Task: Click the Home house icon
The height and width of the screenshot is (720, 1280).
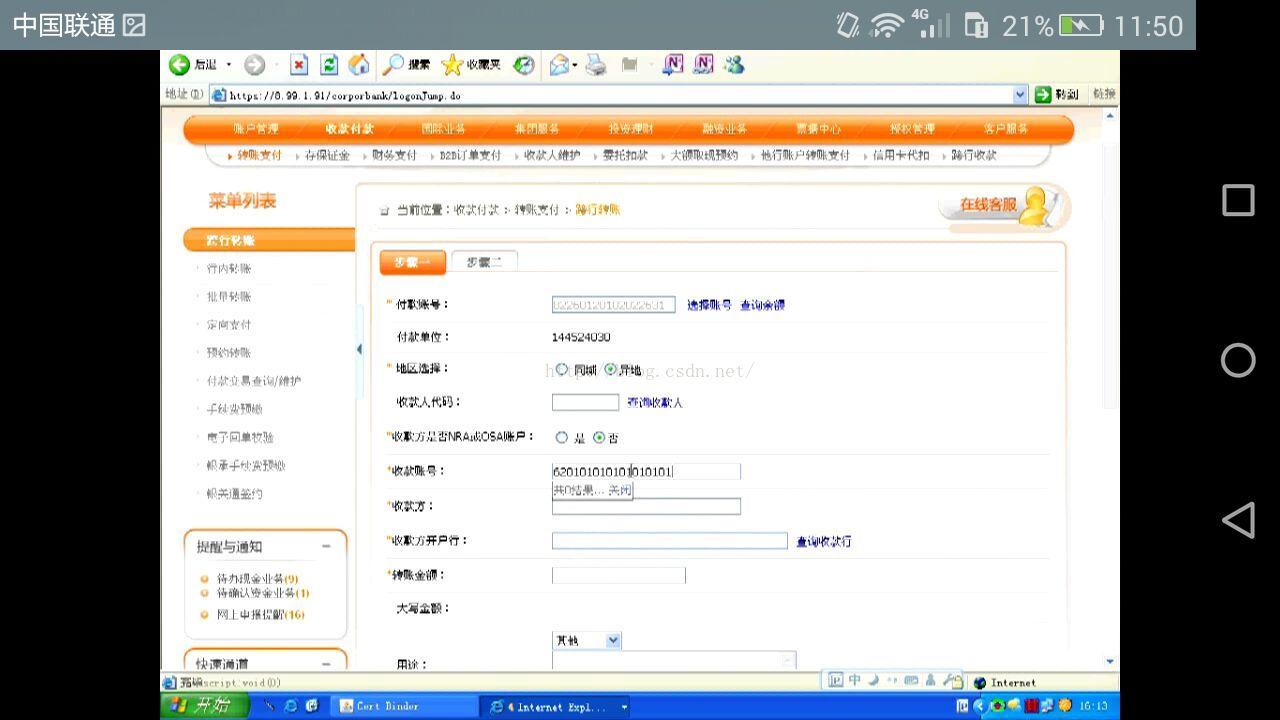Action: tap(359, 65)
